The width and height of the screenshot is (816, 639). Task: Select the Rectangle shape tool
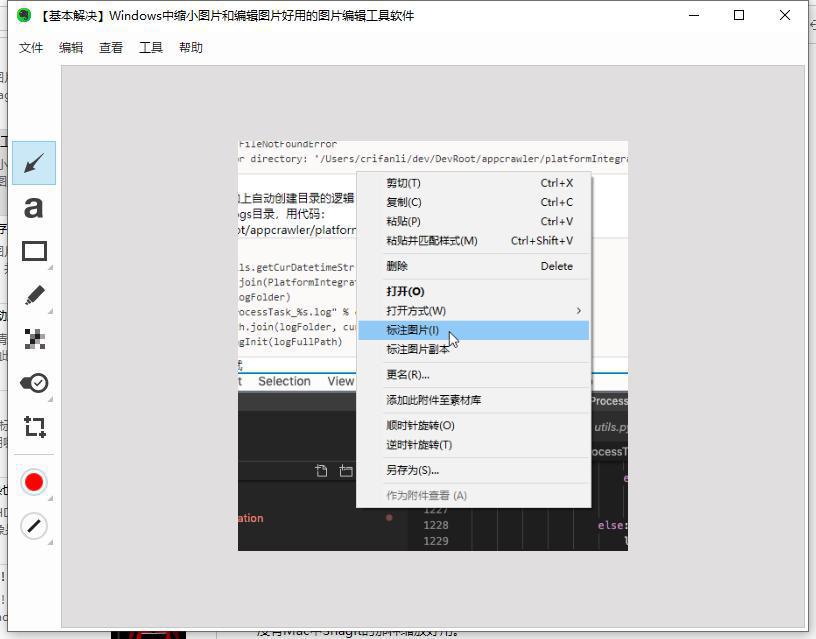pos(34,251)
